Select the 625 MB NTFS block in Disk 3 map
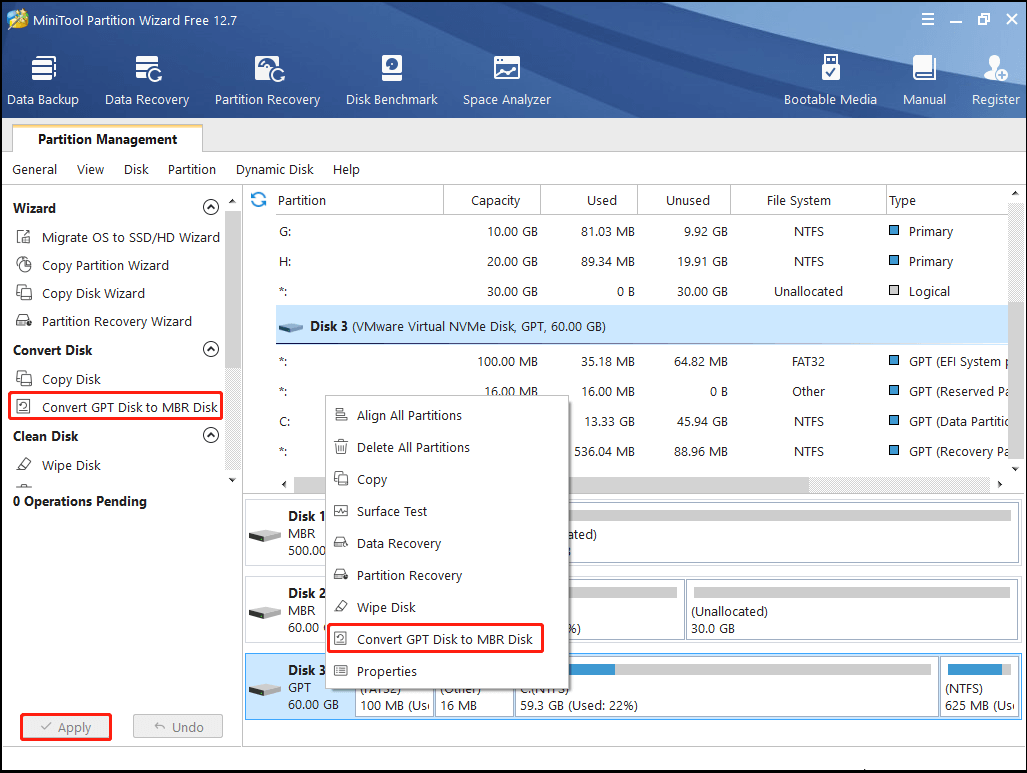 [980, 687]
